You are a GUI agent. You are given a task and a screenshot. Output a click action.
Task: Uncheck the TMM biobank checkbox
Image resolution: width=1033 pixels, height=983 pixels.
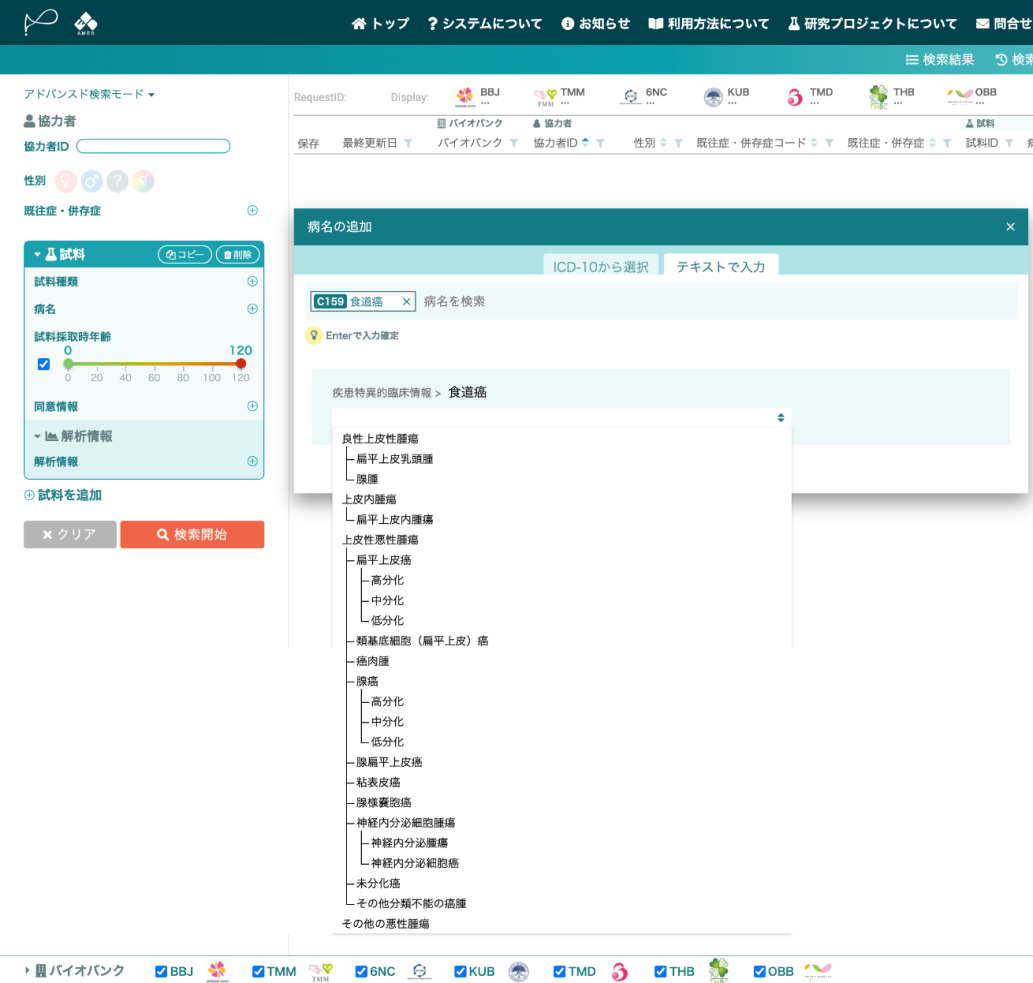258,971
